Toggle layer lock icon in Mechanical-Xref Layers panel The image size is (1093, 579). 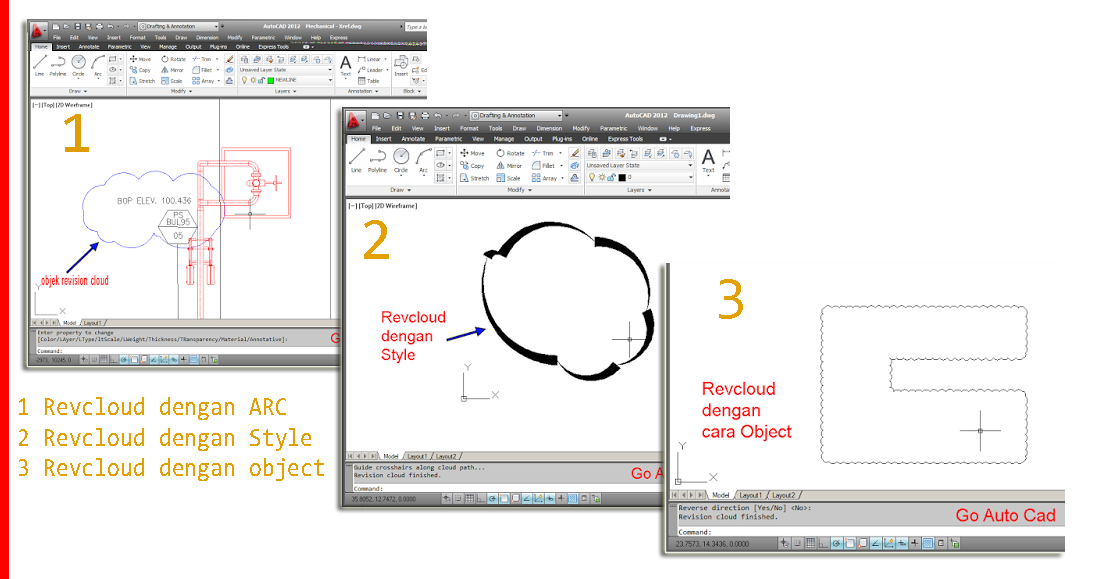pyautogui.click(x=261, y=81)
